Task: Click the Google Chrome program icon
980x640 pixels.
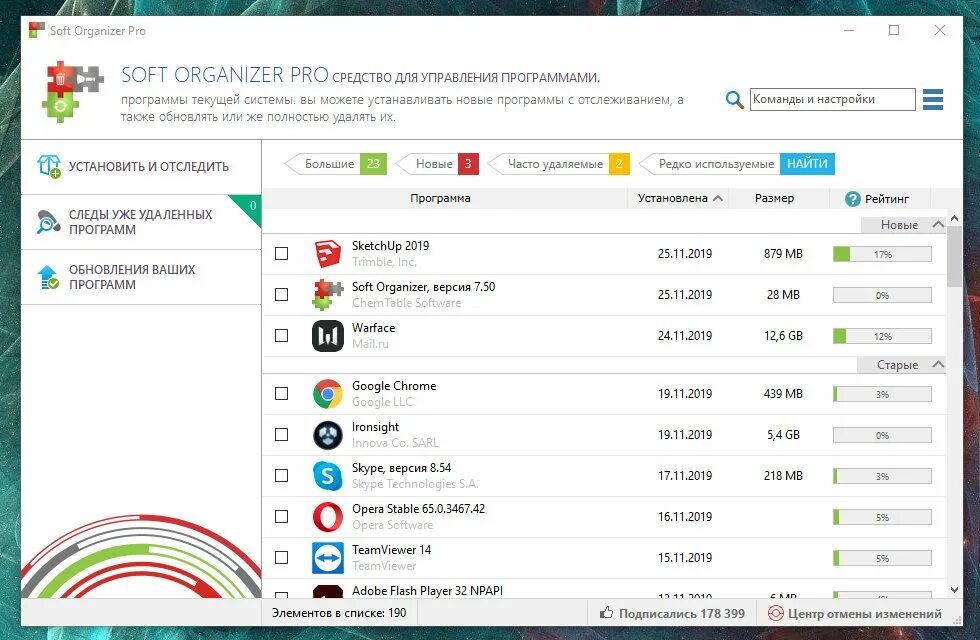Action: pyautogui.click(x=328, y=394)
